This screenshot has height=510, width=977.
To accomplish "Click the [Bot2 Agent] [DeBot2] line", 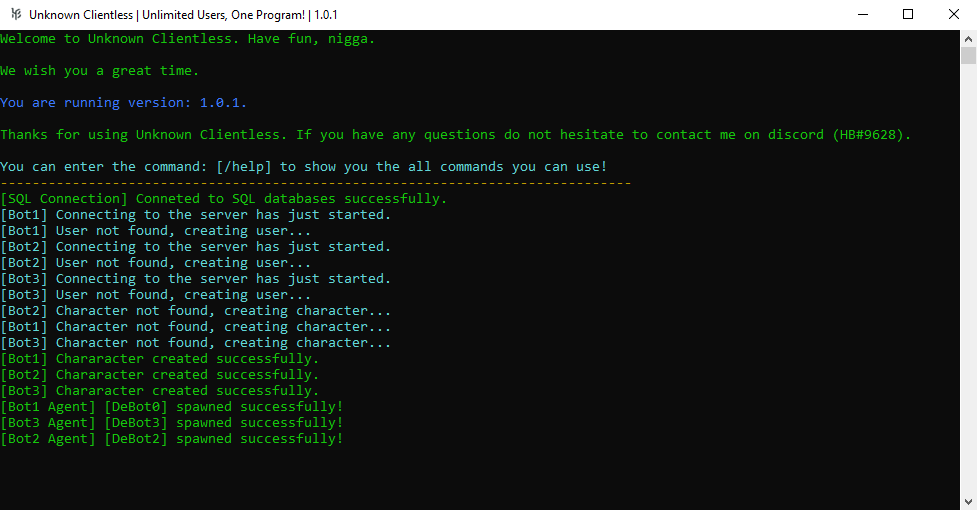I will pos(171,439).
